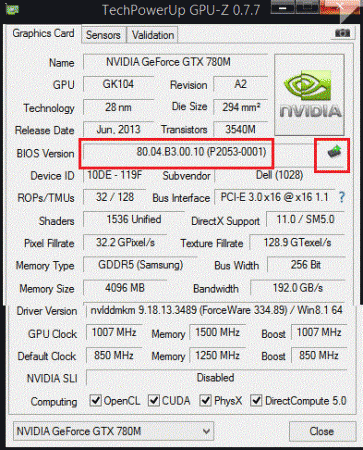This screenshot has width=363, height=450.
Task: Click Bus Width value 256 Bit
Action: point(306,265)
